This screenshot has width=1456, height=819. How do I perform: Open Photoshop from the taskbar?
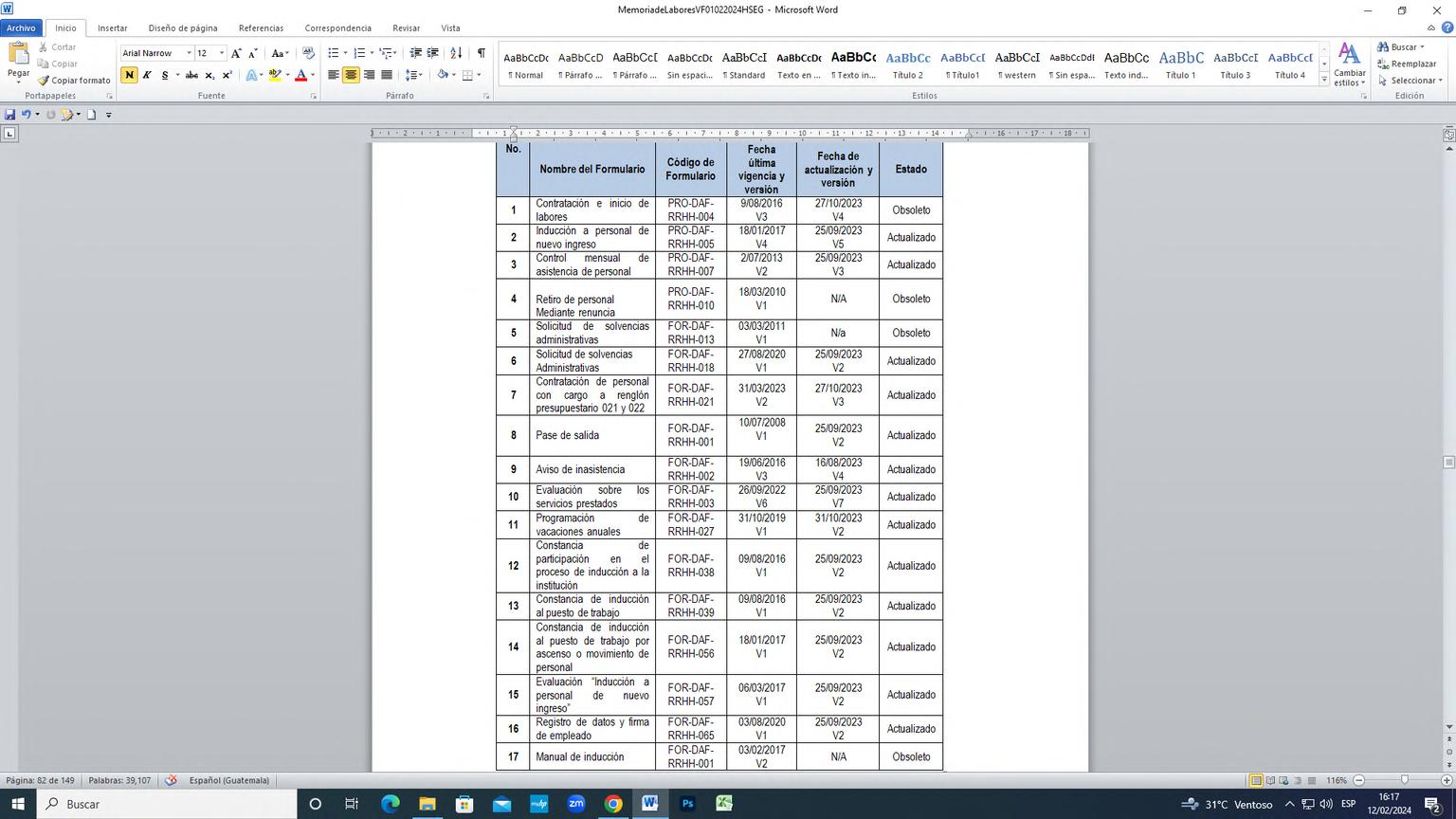687,804
